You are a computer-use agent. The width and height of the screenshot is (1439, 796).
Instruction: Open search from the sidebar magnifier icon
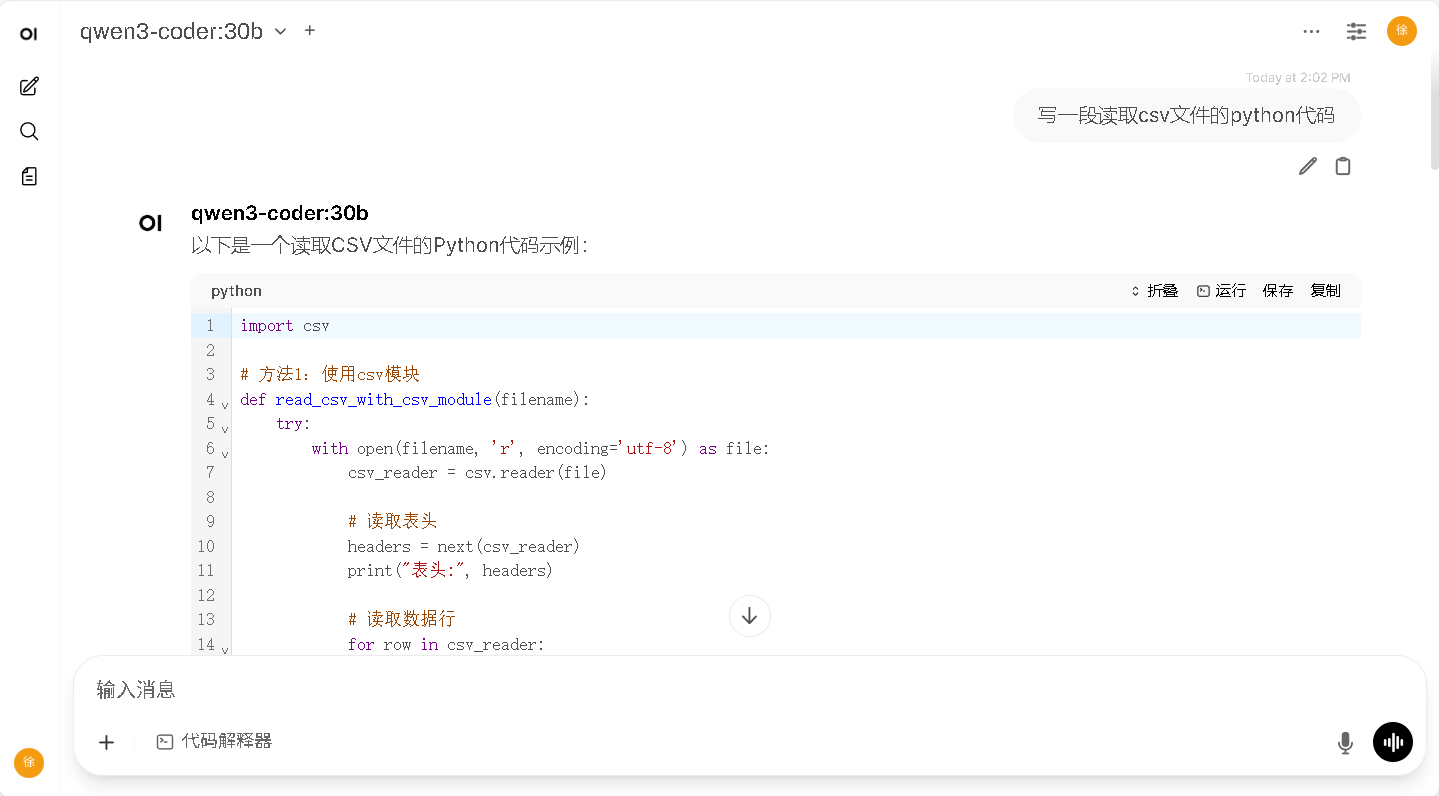pyautogui.click(x=29, y=132)
